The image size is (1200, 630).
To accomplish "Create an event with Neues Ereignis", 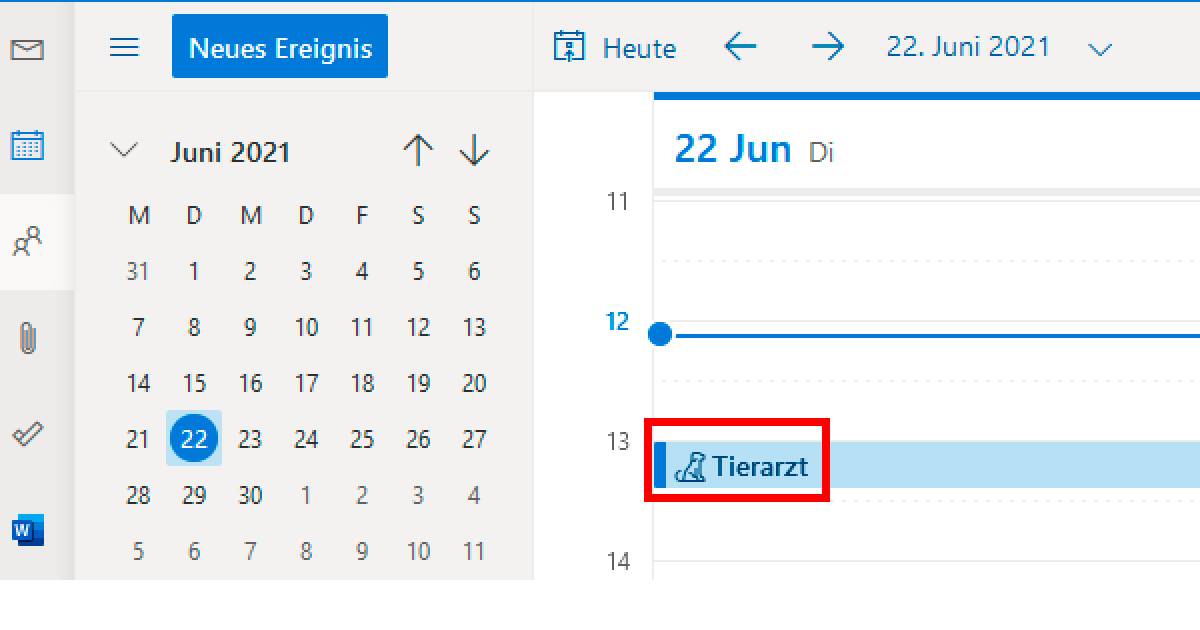I will pyautogui.click(x=280, y=45).
